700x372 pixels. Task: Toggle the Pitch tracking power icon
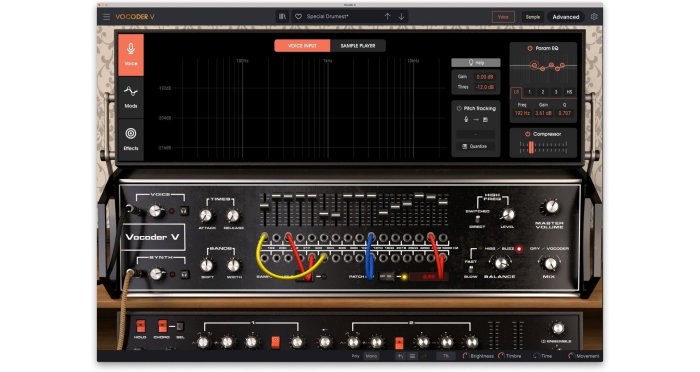[x=459, y=108]
